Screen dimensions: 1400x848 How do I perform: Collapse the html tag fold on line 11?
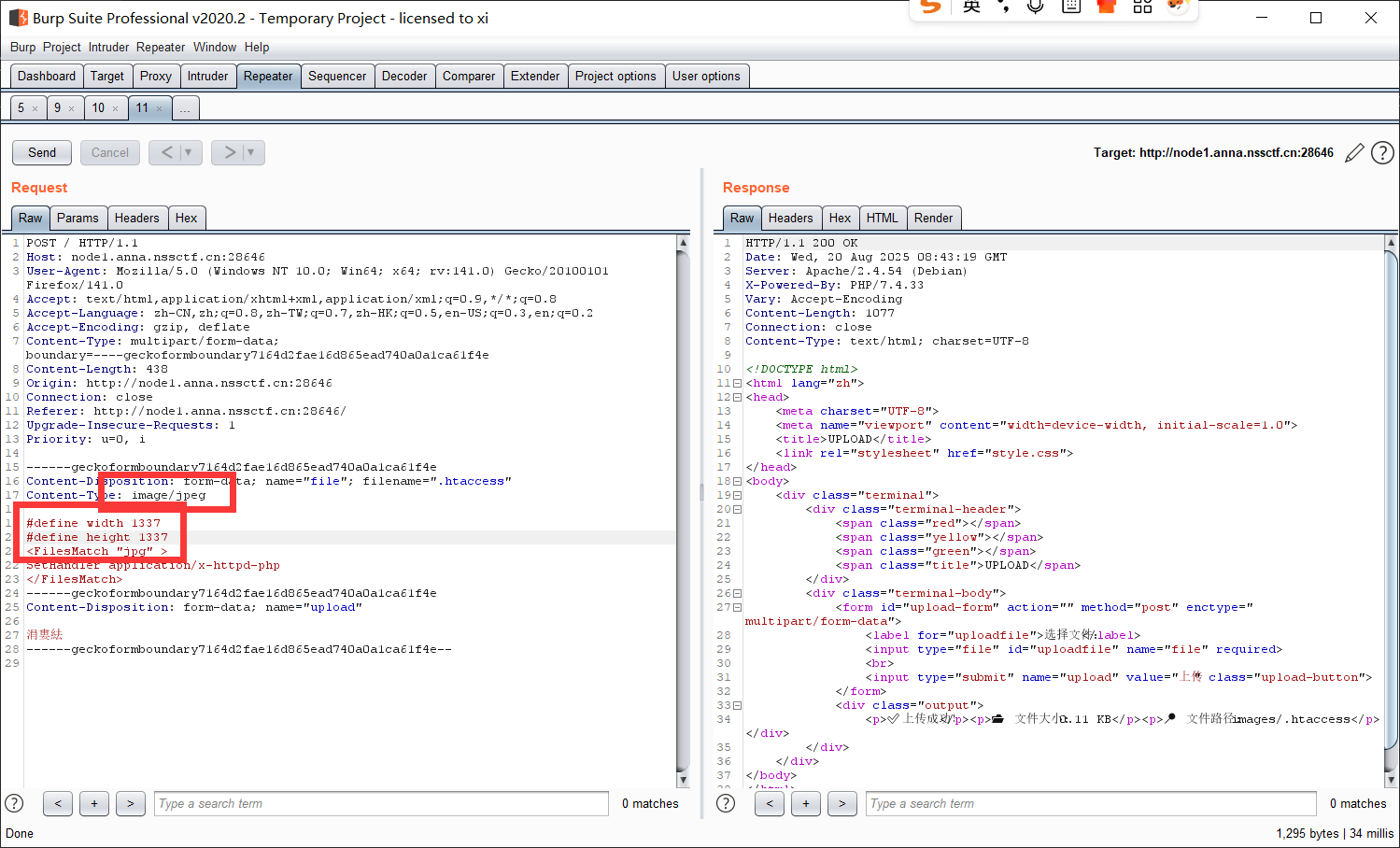pyautogui.click(x=737, y=384)
